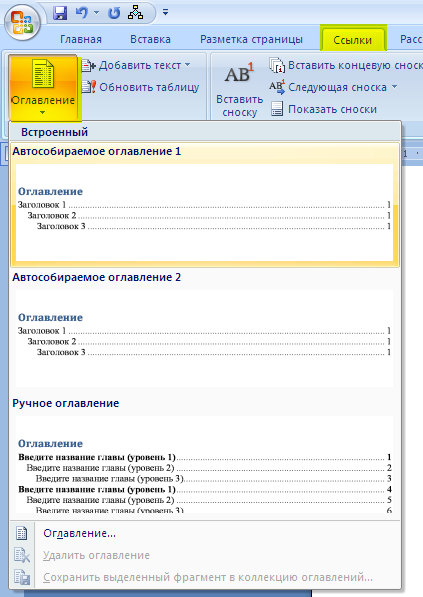Click the Обновить таблицу label
423x597 pixels.
(x=149, y=87)
